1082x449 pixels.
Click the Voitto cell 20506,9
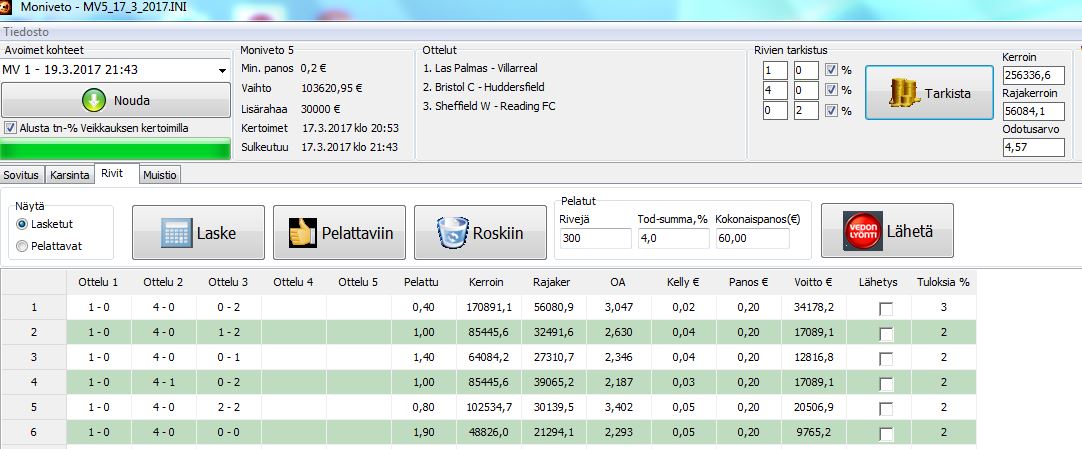pos(814,407)
